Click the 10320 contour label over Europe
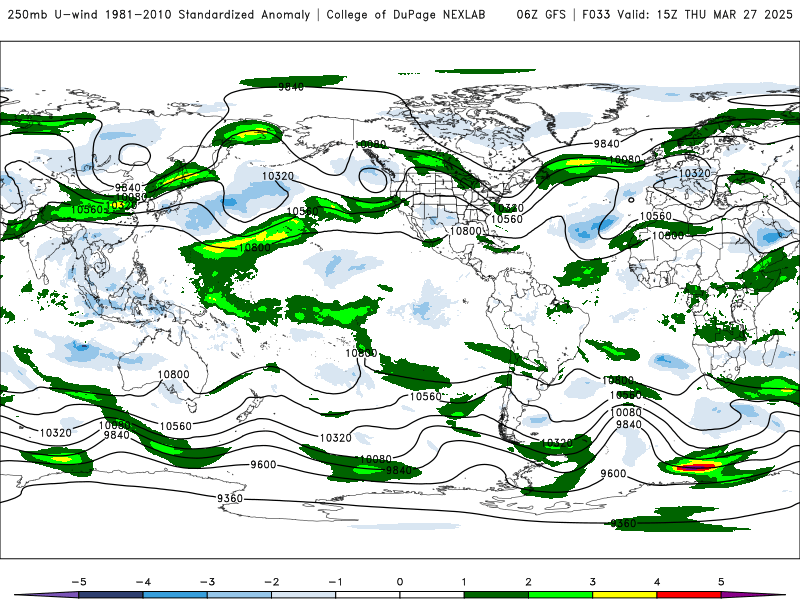The width and height of the screenshot is (800, 600). click(694, 173)
